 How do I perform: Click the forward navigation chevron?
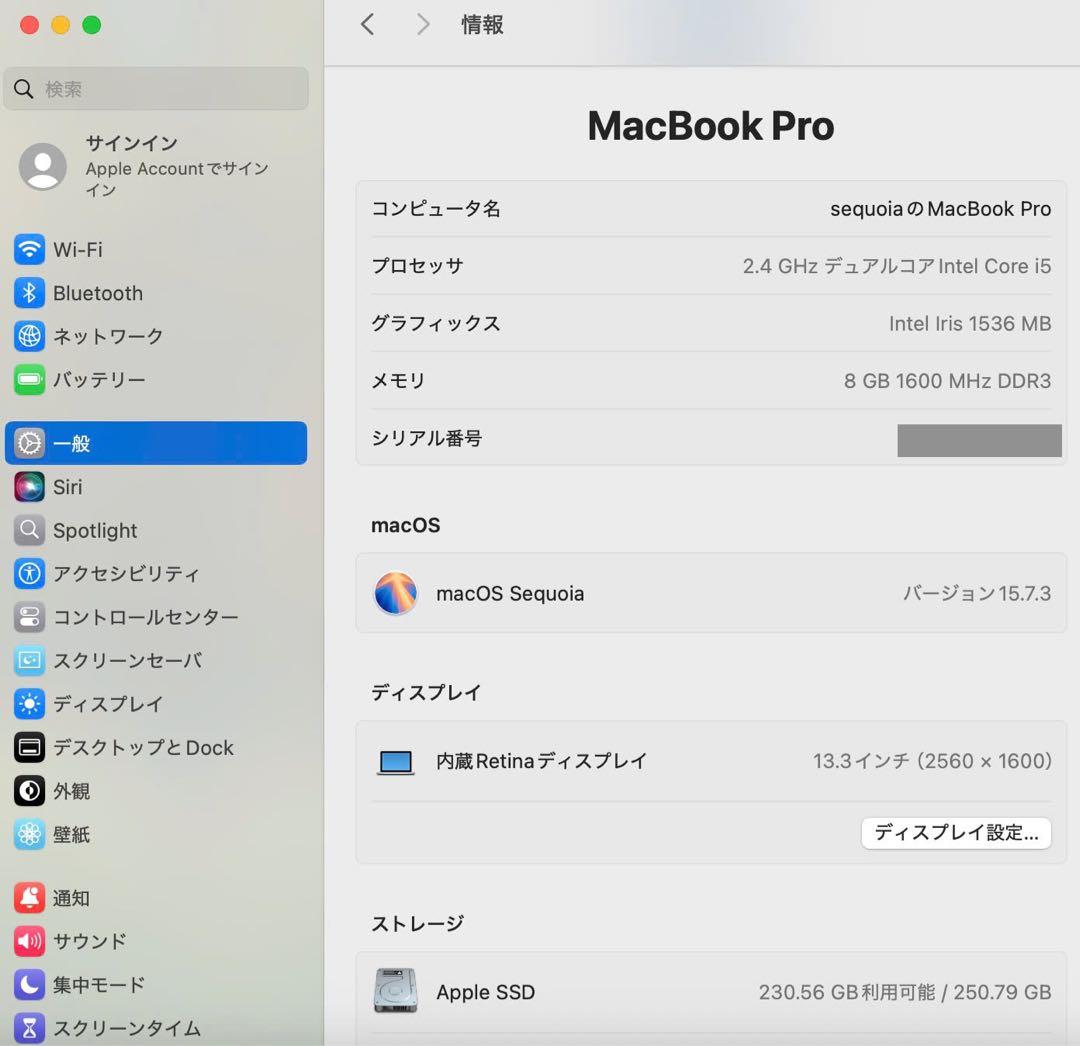coord(422,24)
